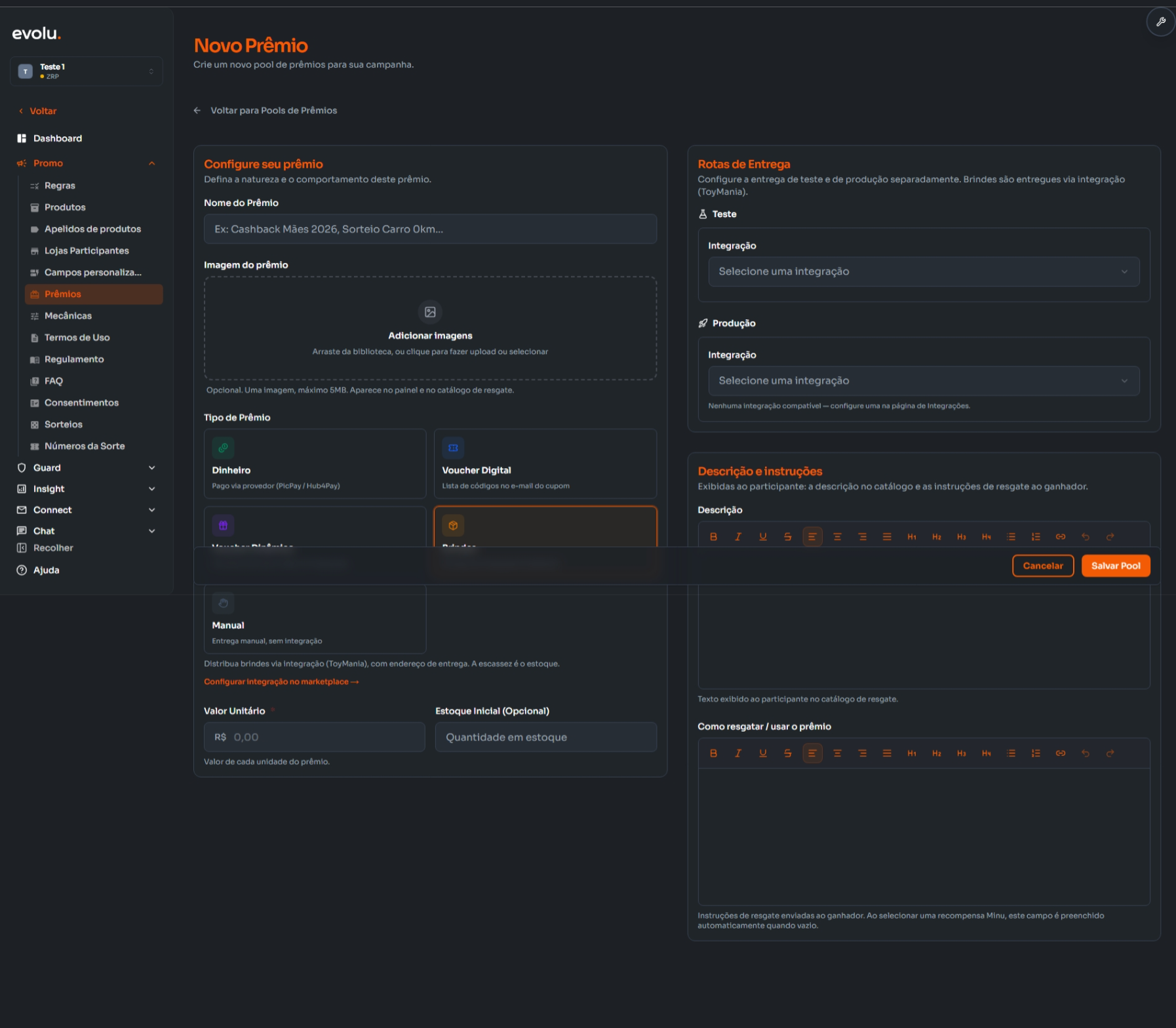
Task: Choose the Manual prize type card
Action: pyautogui.click(x=315, y=619)
